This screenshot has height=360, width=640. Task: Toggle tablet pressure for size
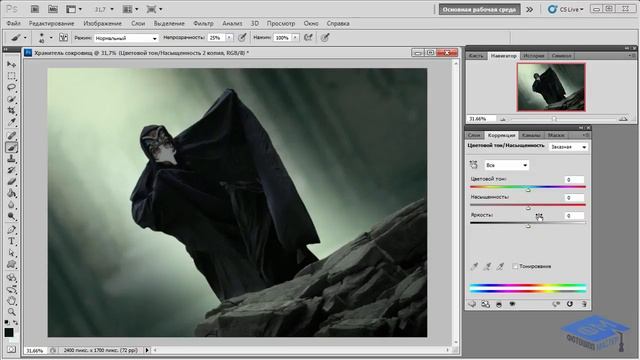325,38
